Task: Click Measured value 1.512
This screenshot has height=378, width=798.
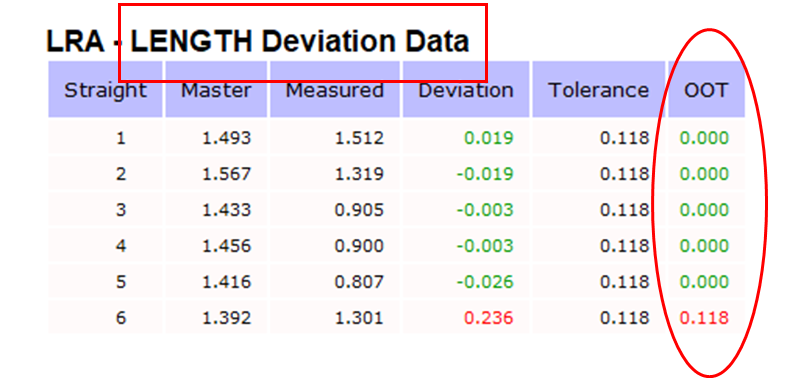Action: point(359,138)
